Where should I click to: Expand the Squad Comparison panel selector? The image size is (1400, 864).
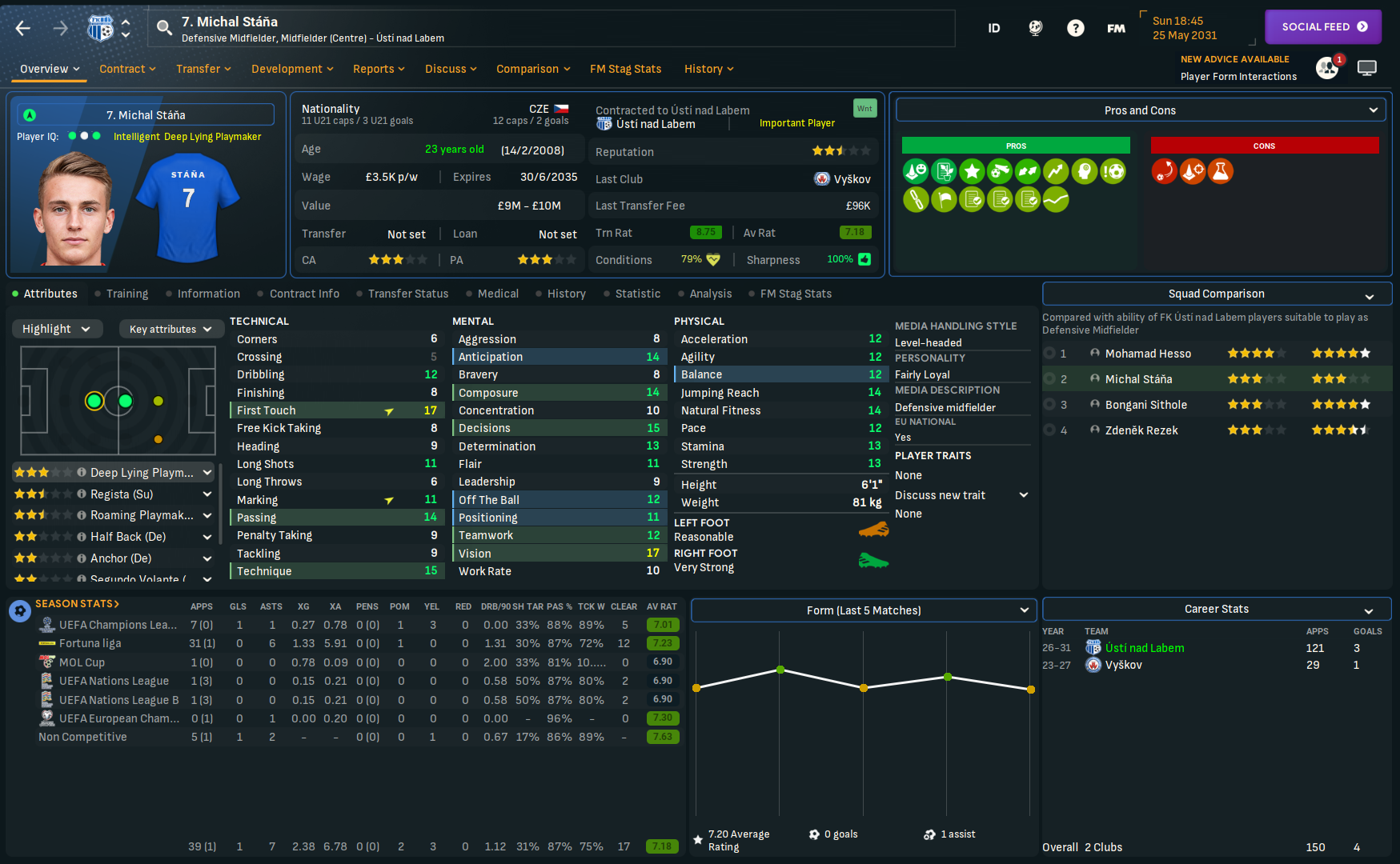click(1217, 294)
